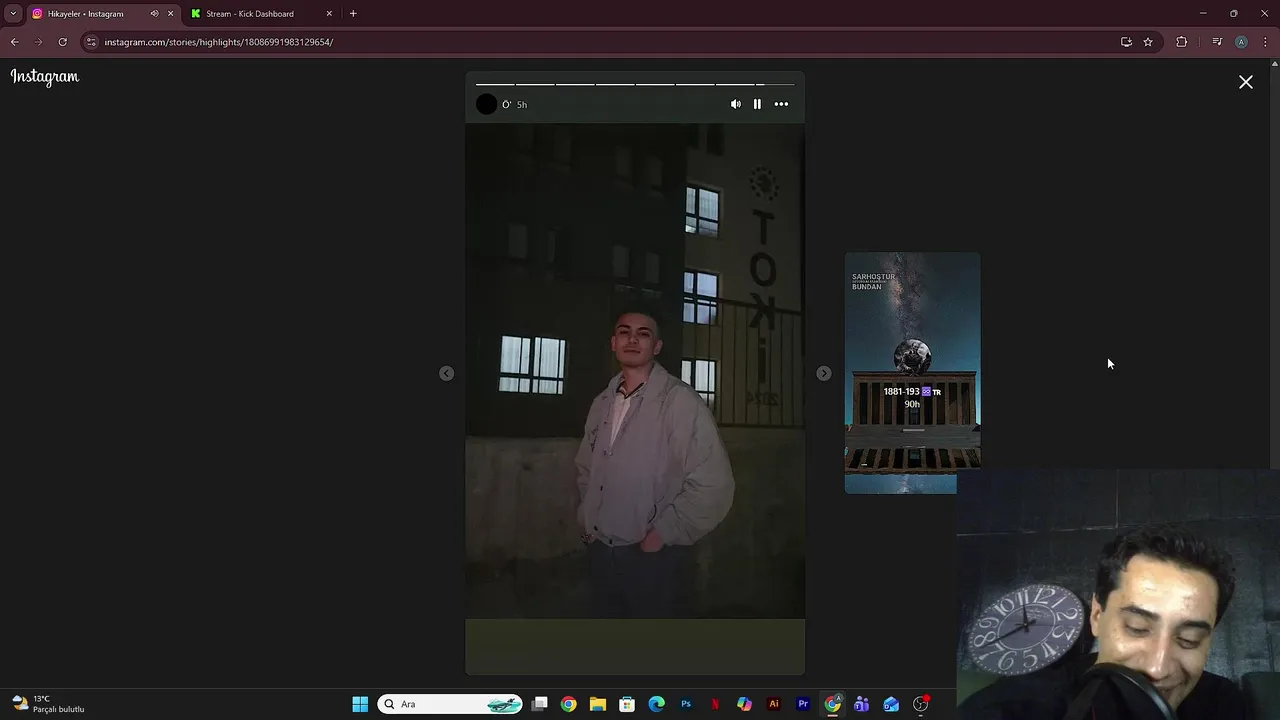Go back in browser history
The width and height of the screenshot is (1280, 720).
[x=14, y=42]
